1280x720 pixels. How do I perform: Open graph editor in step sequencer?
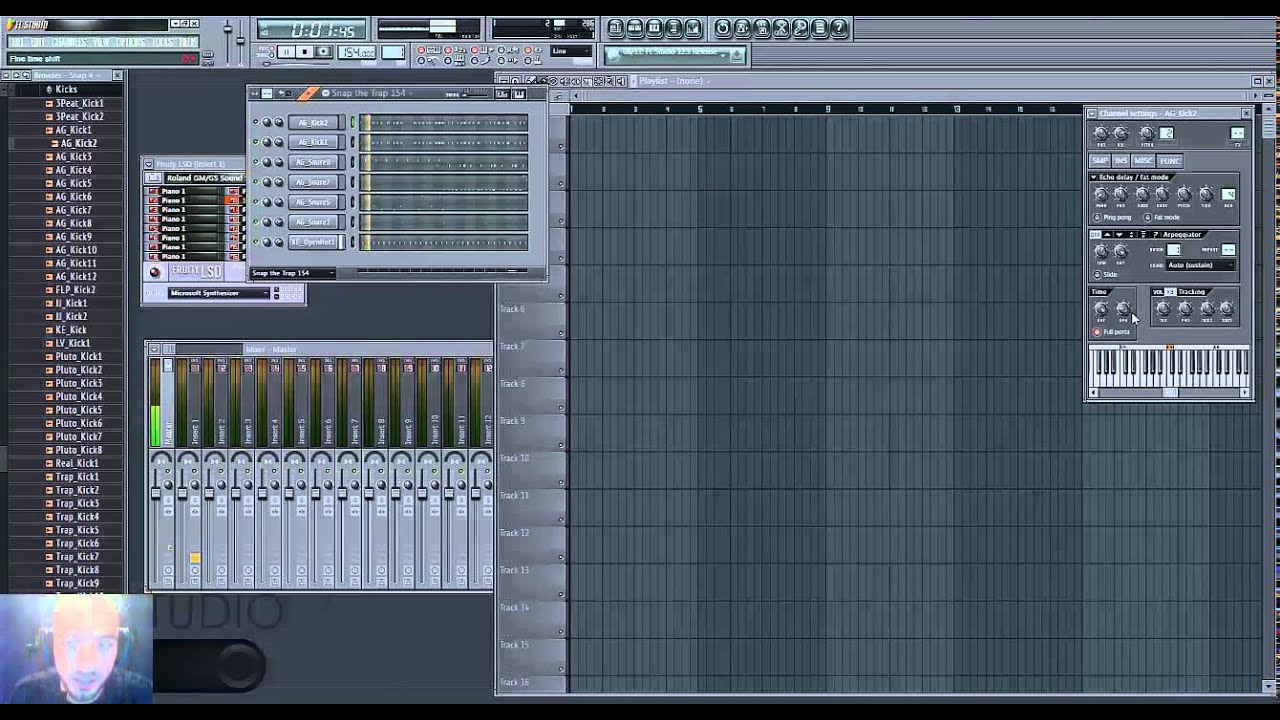pos(502,93)
